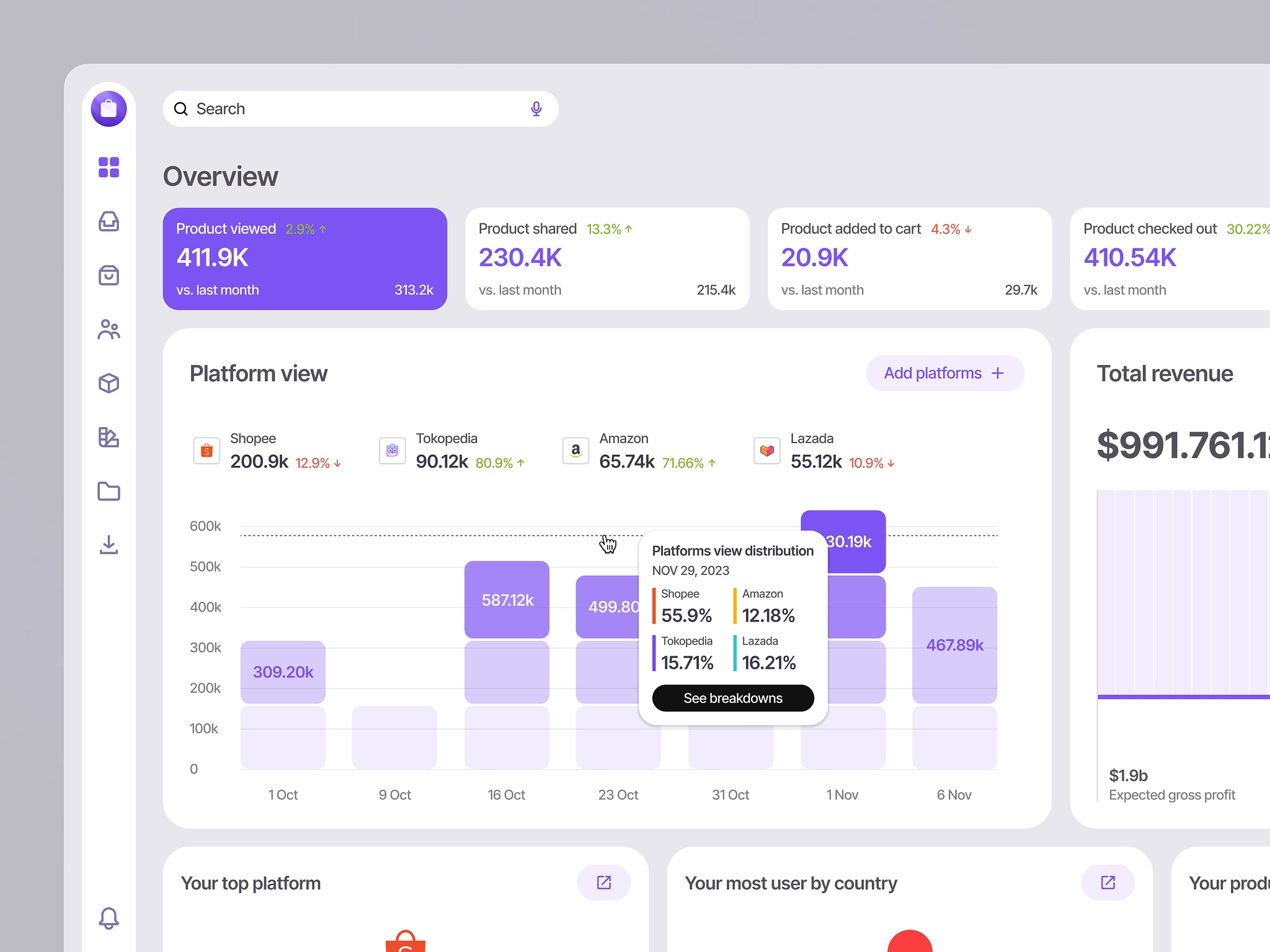
Task: Open the customers (people) icon in the sidebar
Action: (109, 330)
